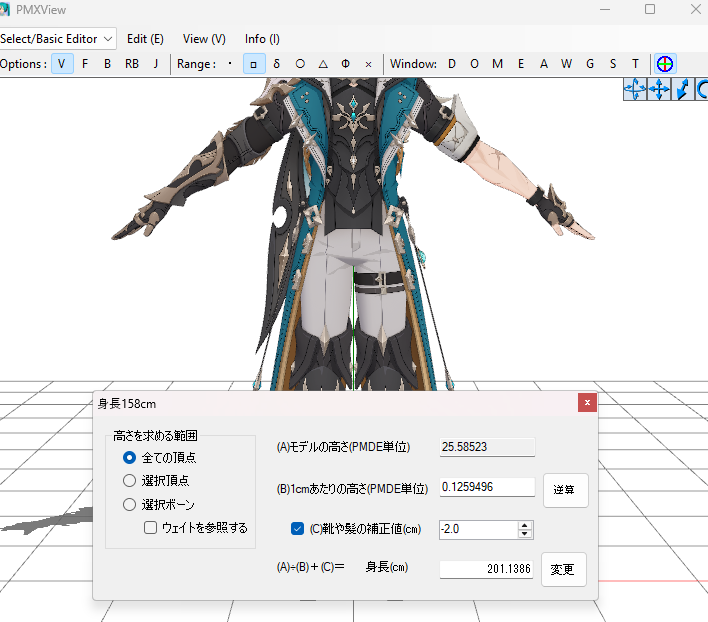Click the 変更 button
The height and width of the screenshot is (622, 708).
pos(564,570)
